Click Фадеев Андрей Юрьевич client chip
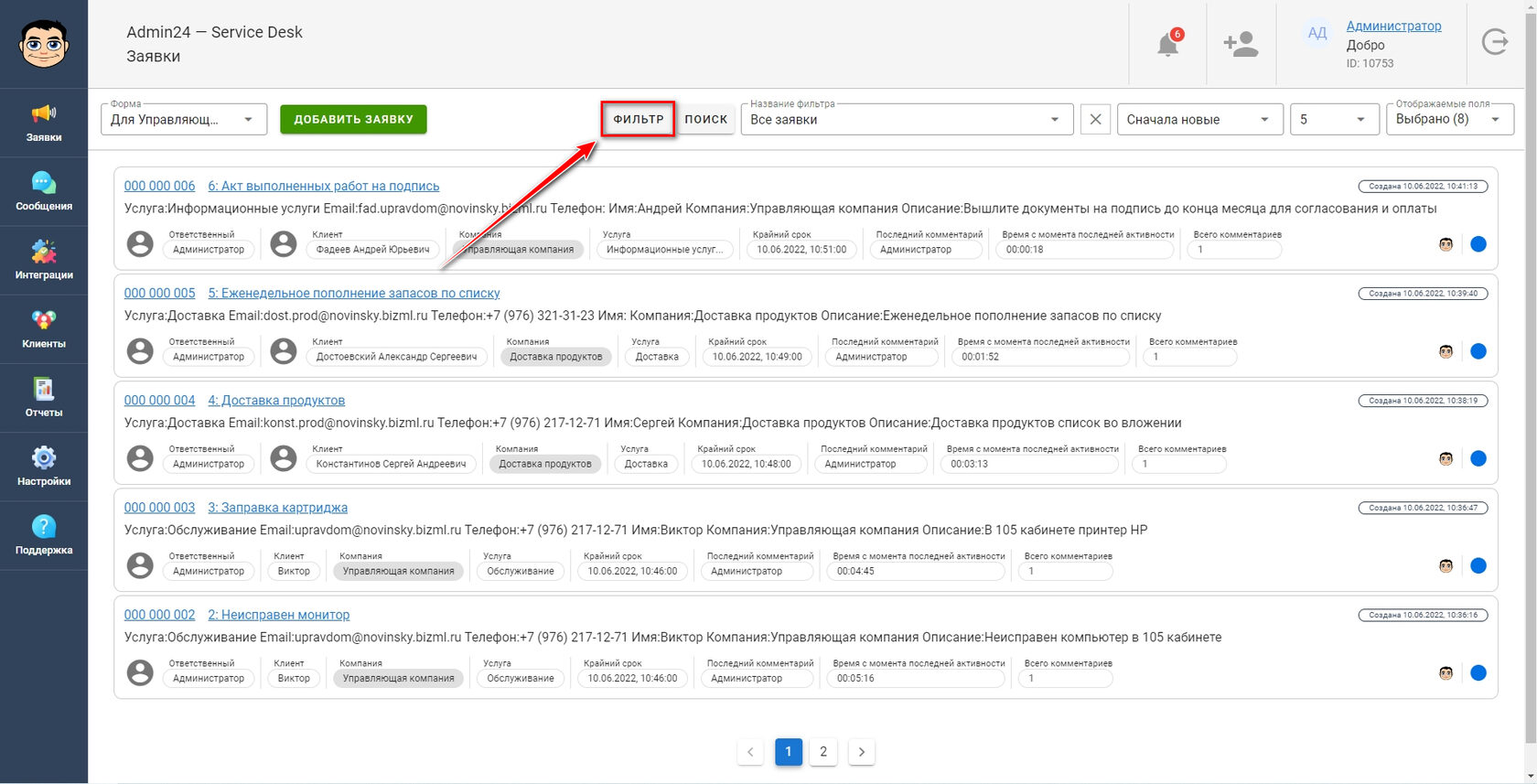The image size is (1537, 784). (x=372, y=250)
